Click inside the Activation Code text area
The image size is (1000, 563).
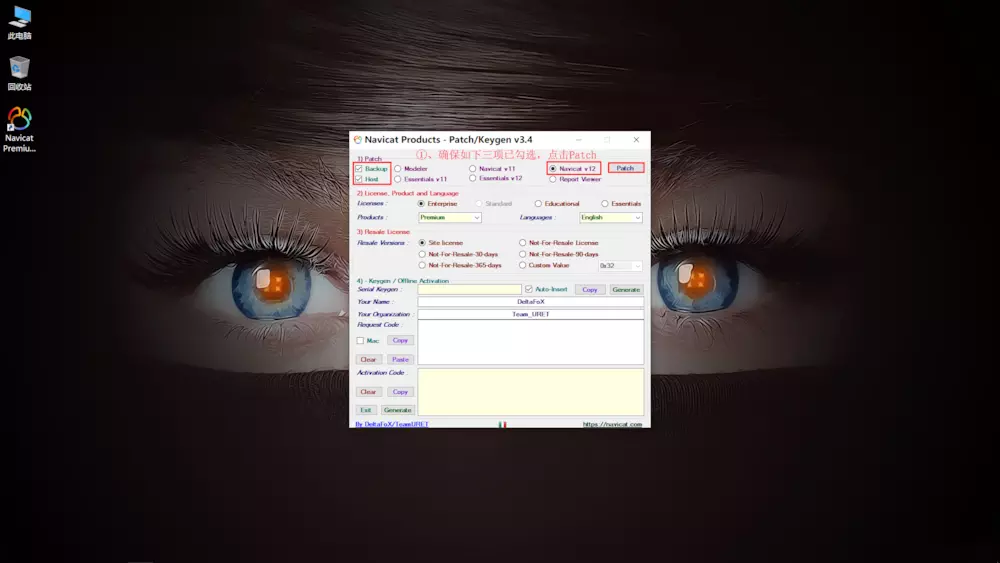531,392
